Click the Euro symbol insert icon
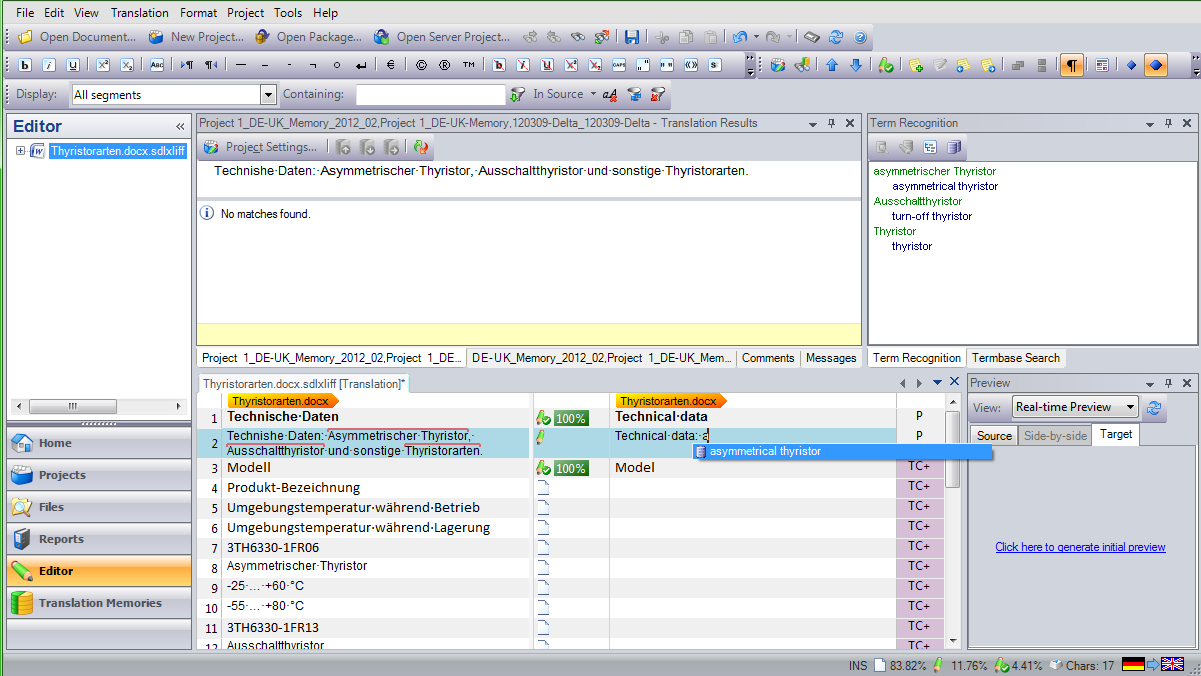1201x676 pixels. [x=389, y=65]
